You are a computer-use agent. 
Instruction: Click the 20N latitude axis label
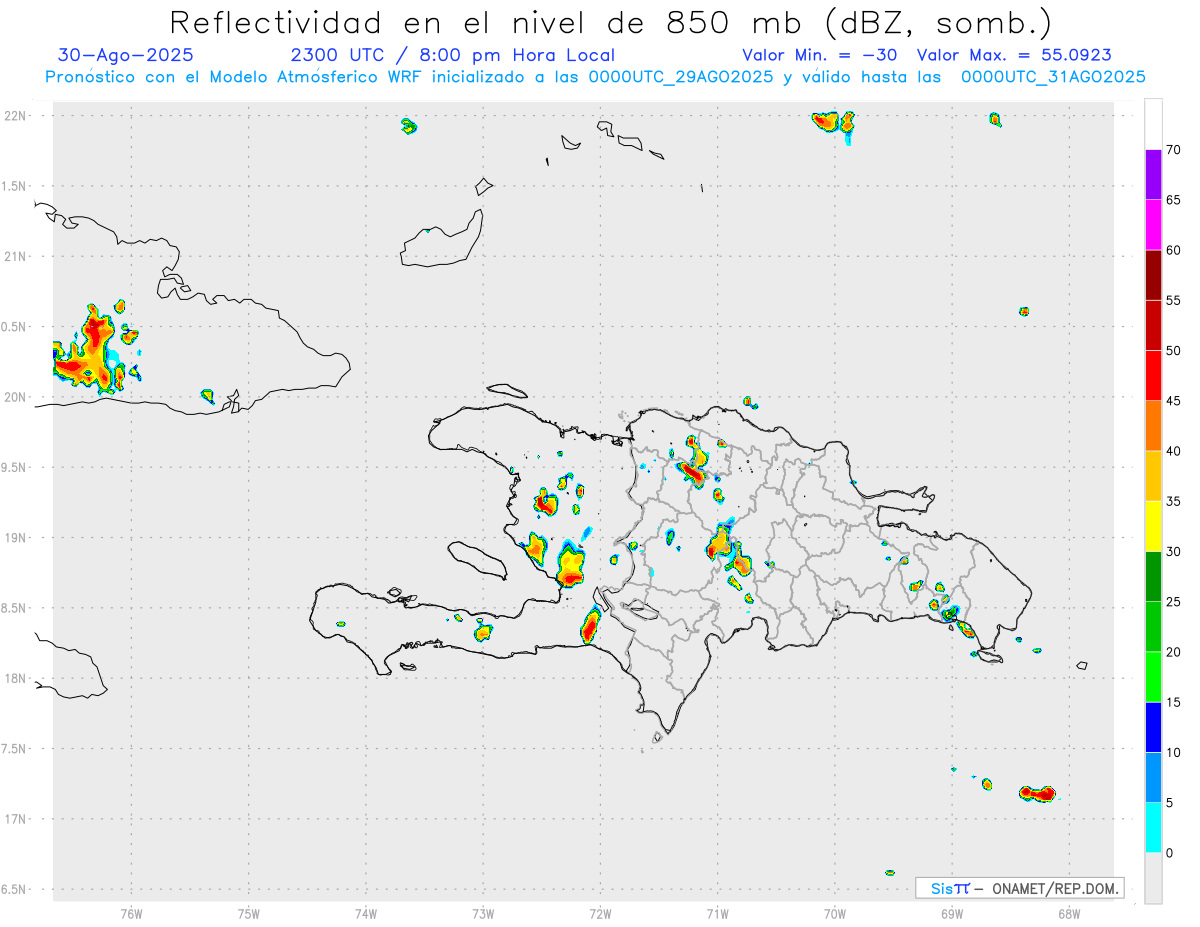tap(17, 397)
